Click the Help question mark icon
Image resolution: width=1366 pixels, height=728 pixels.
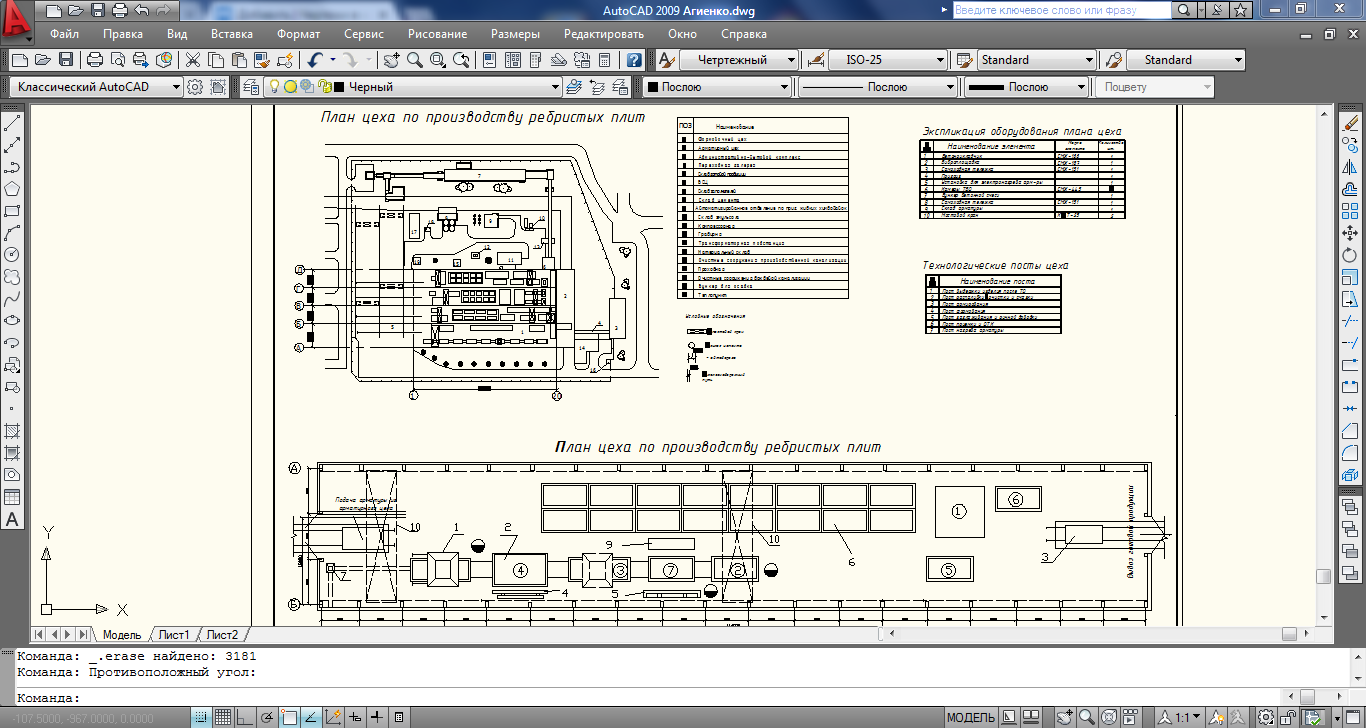(x=634, y=60)
